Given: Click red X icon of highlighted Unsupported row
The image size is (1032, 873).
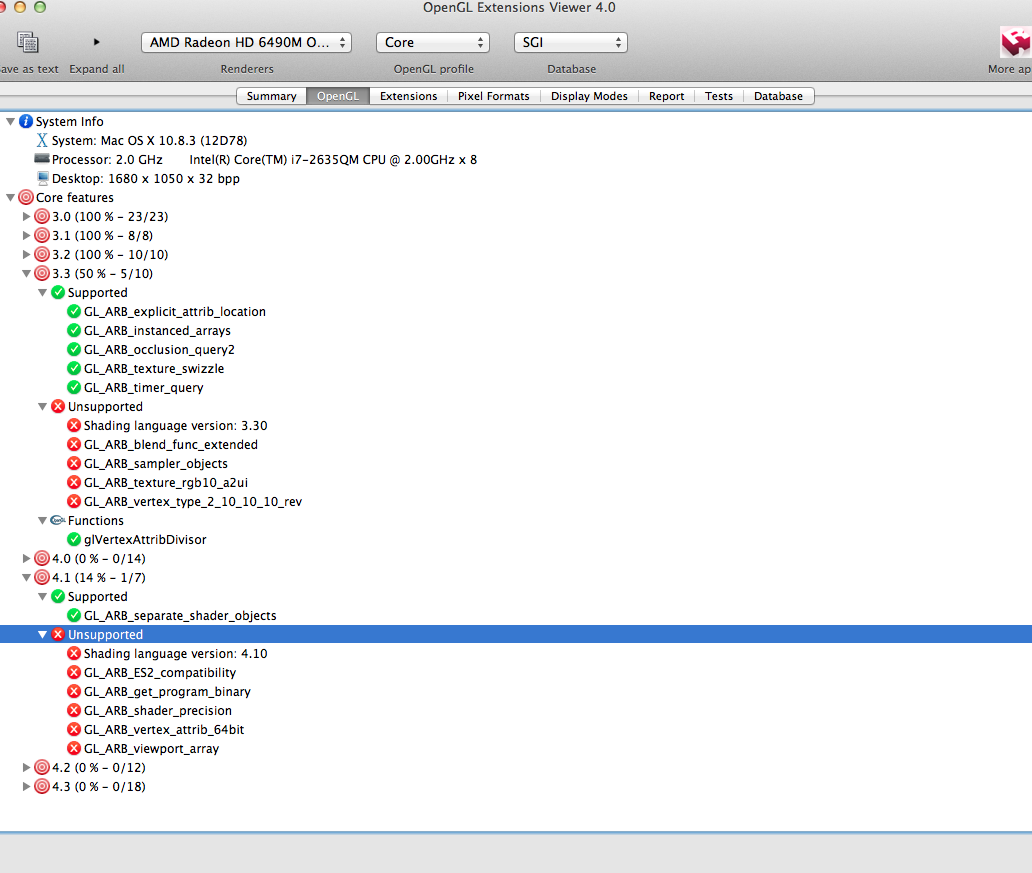Looking at the screenshot, I should click(x=58, y=634).
